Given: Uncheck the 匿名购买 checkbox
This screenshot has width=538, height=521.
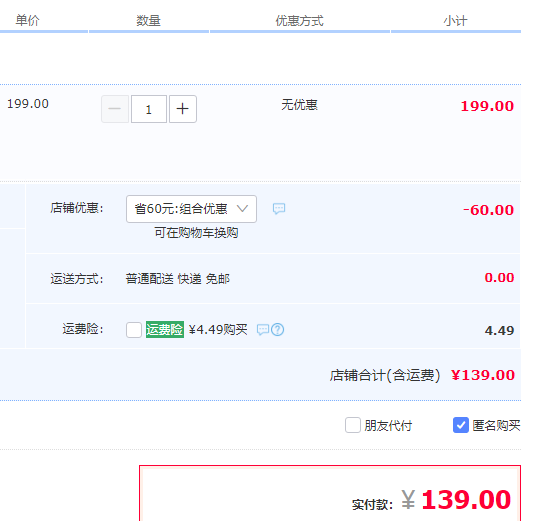Looking at the screenshot, I should [461, 425].
